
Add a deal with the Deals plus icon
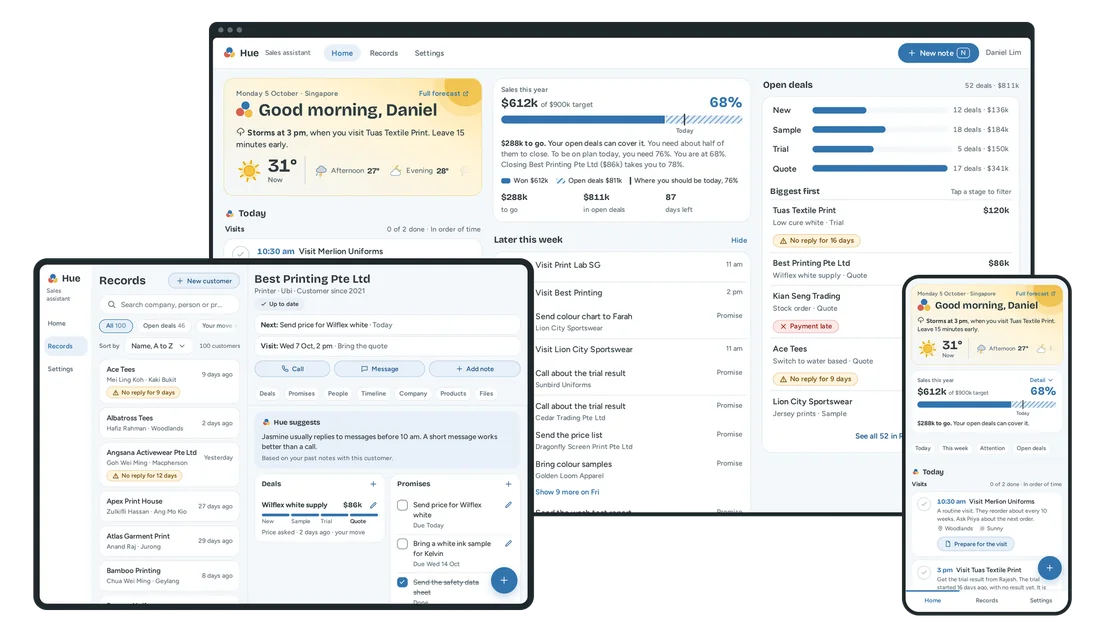373,484
